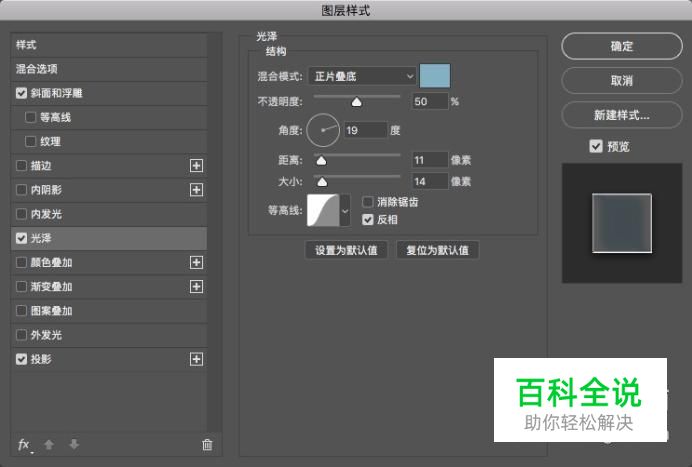Click the 不透明度 value field showing 50
692x467 pixels.
430,102
